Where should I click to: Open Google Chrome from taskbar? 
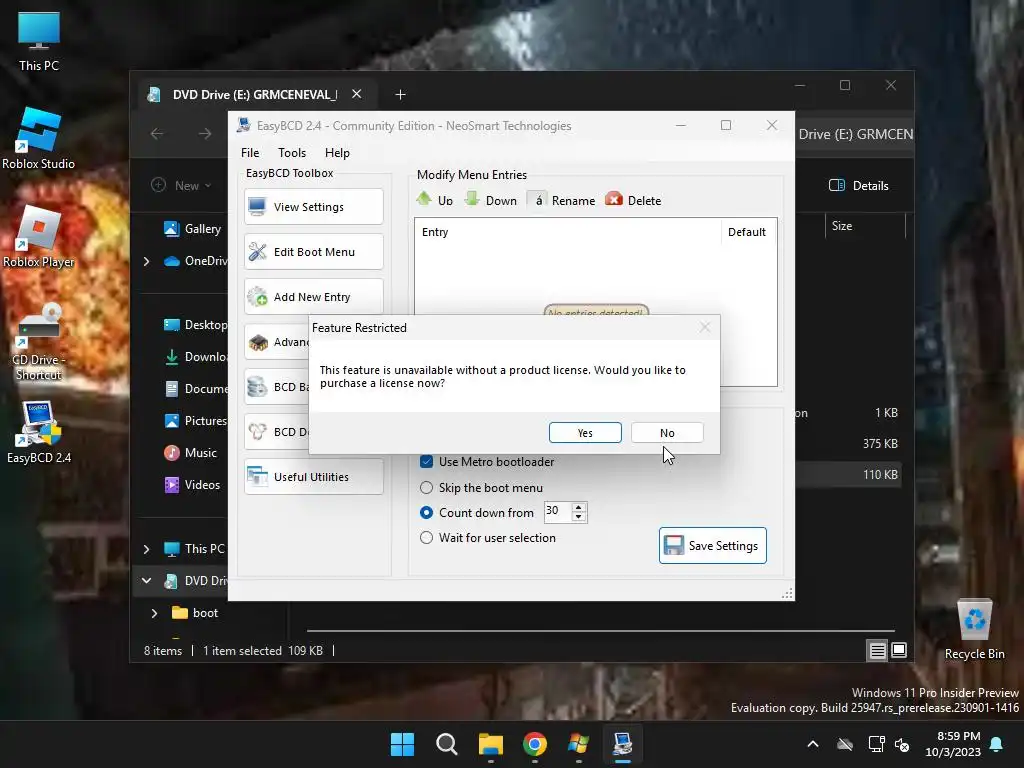(534, 744)
